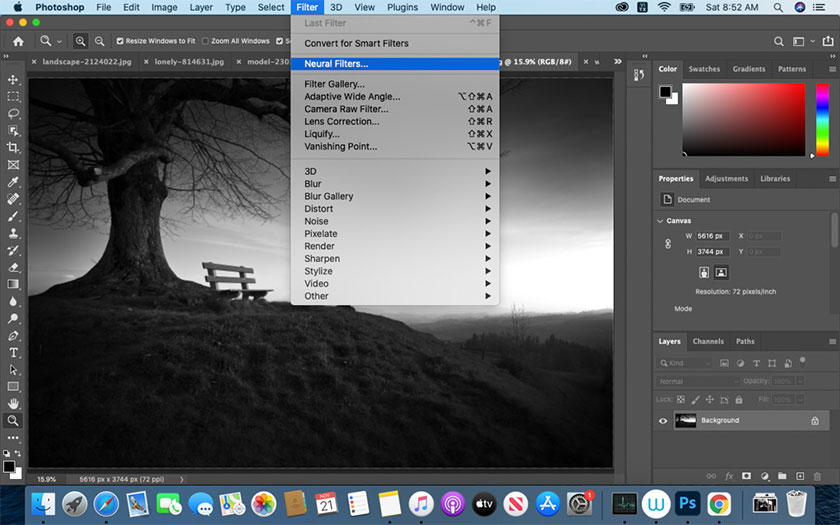Image resolution: width=840 pixels, height=525 pixels.
Task: Select the Rectangular Marquee tool
Action: 13,97
